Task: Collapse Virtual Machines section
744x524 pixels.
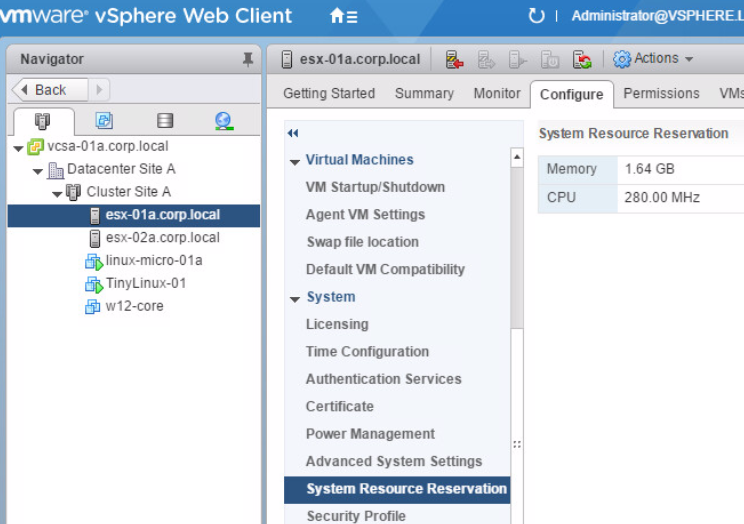Action: 295,162
